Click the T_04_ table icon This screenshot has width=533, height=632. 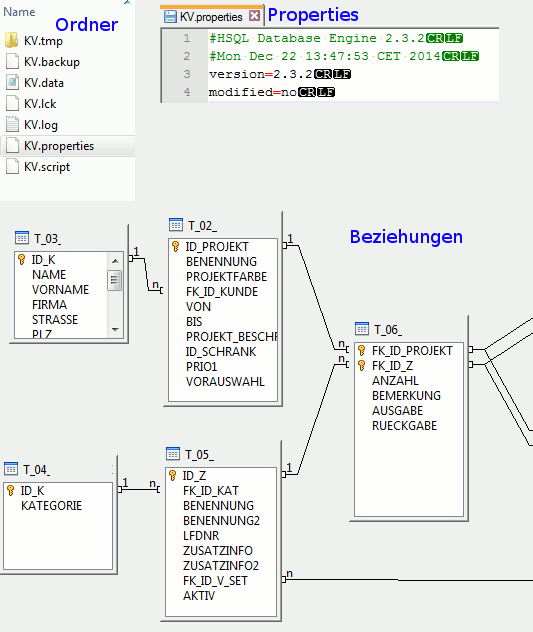tap(10, 469)
